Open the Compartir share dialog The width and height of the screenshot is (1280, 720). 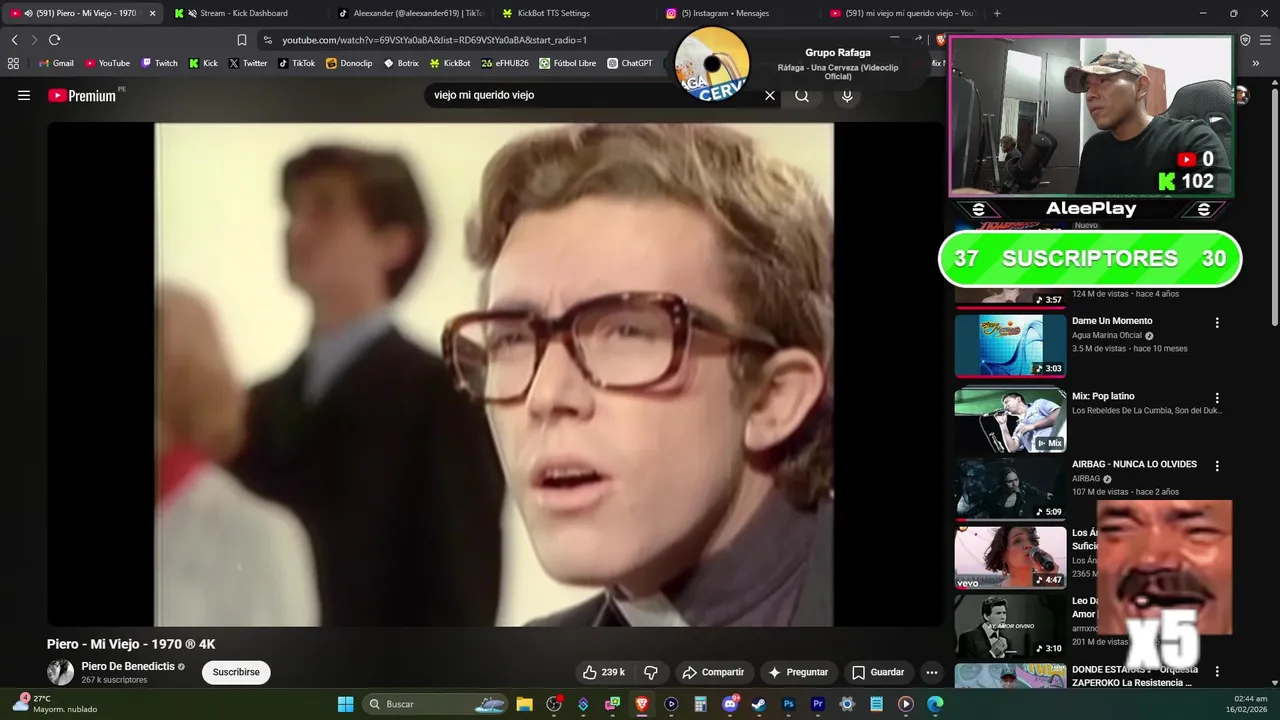click(713, 672)
